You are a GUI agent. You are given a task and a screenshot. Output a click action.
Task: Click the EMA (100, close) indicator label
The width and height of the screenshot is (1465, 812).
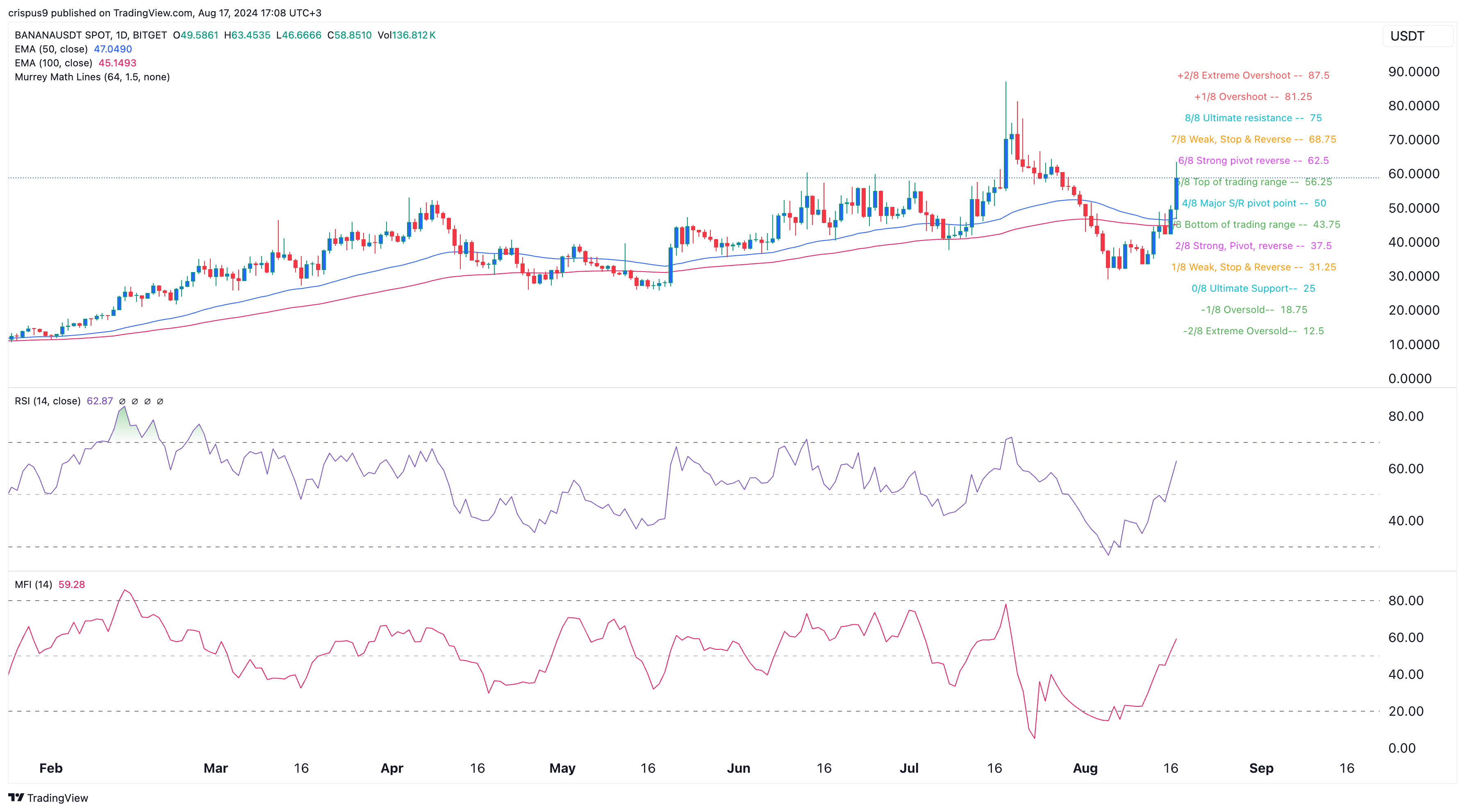[x=53, y=63]
